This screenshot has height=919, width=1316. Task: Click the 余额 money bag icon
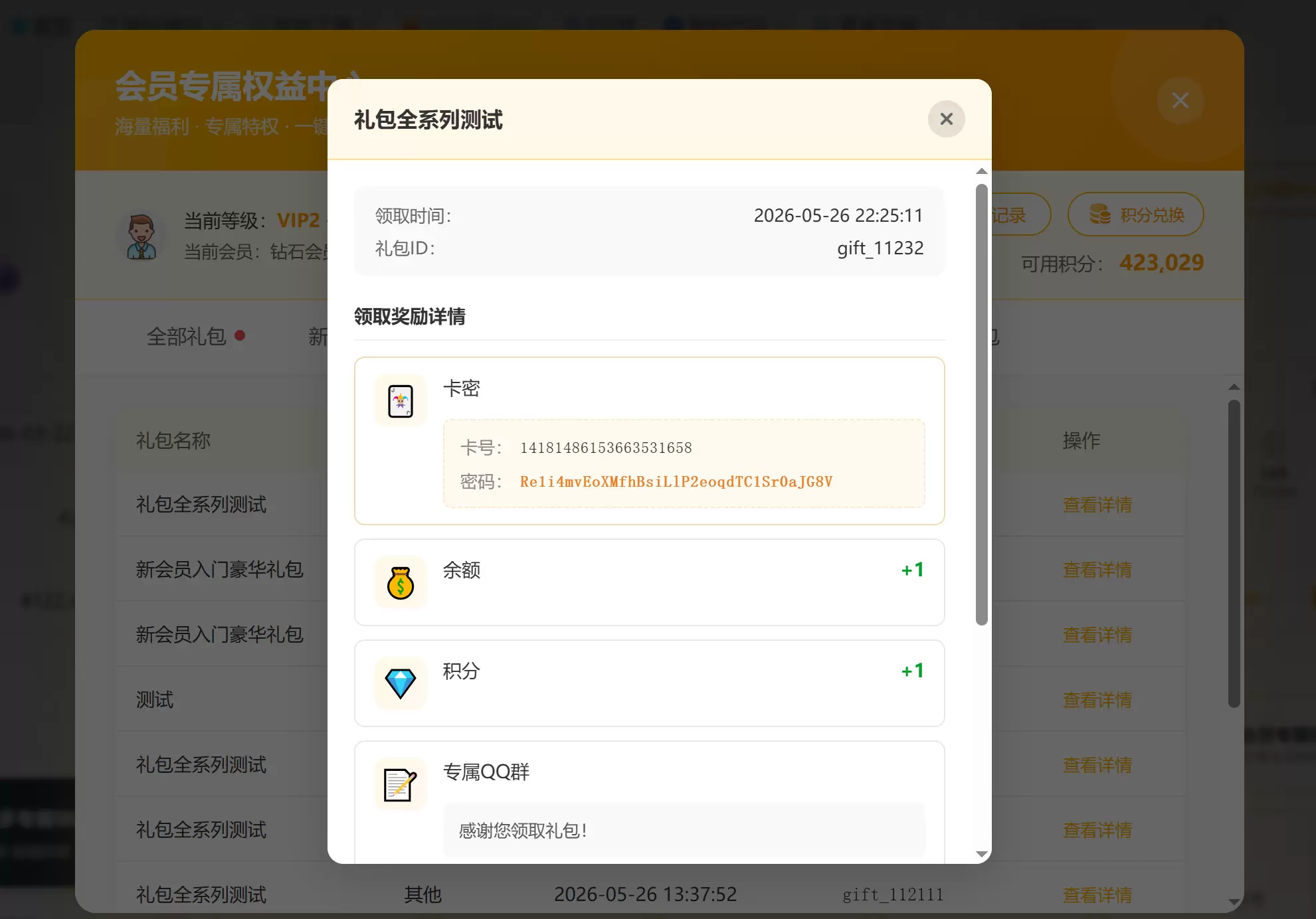click(401, 583)
